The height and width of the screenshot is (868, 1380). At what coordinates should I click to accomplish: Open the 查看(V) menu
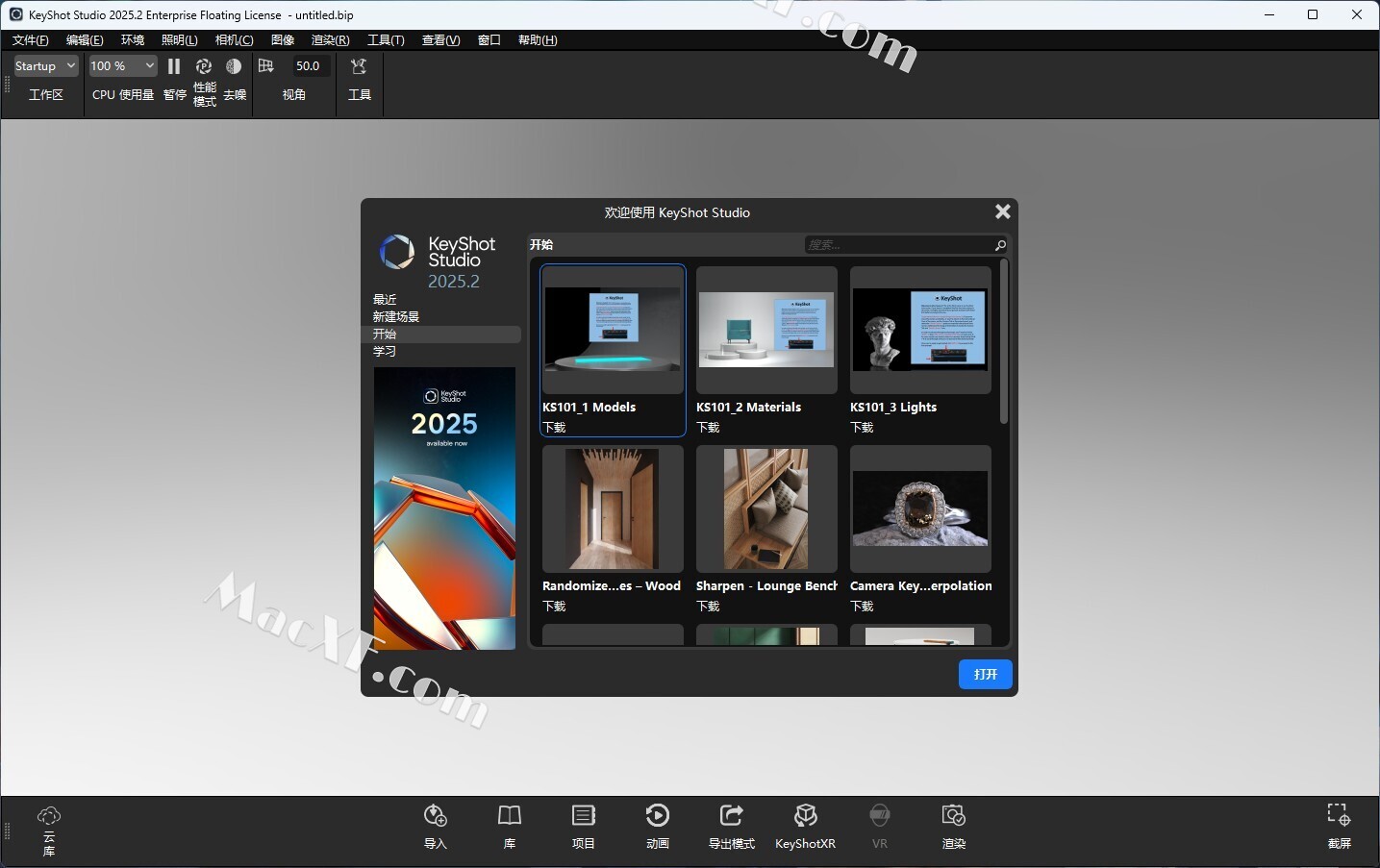[441, 39]
